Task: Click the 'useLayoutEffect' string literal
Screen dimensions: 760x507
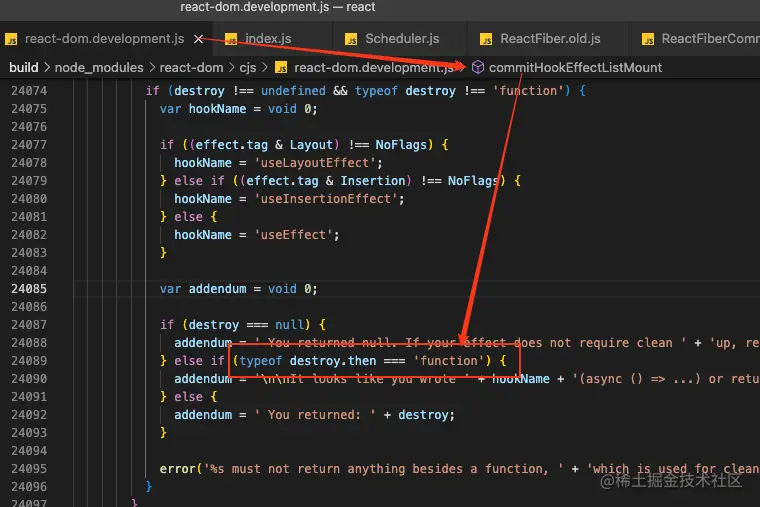Action: tap(315, 163)
